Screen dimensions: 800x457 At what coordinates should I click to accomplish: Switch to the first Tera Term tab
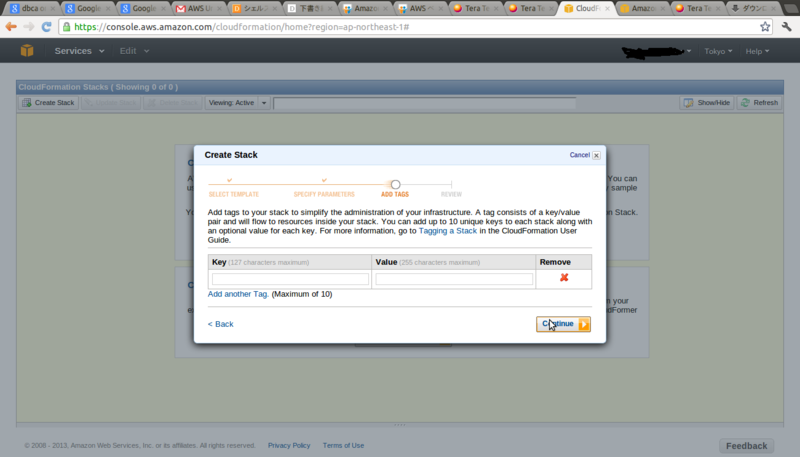click(x=477, y=8)
